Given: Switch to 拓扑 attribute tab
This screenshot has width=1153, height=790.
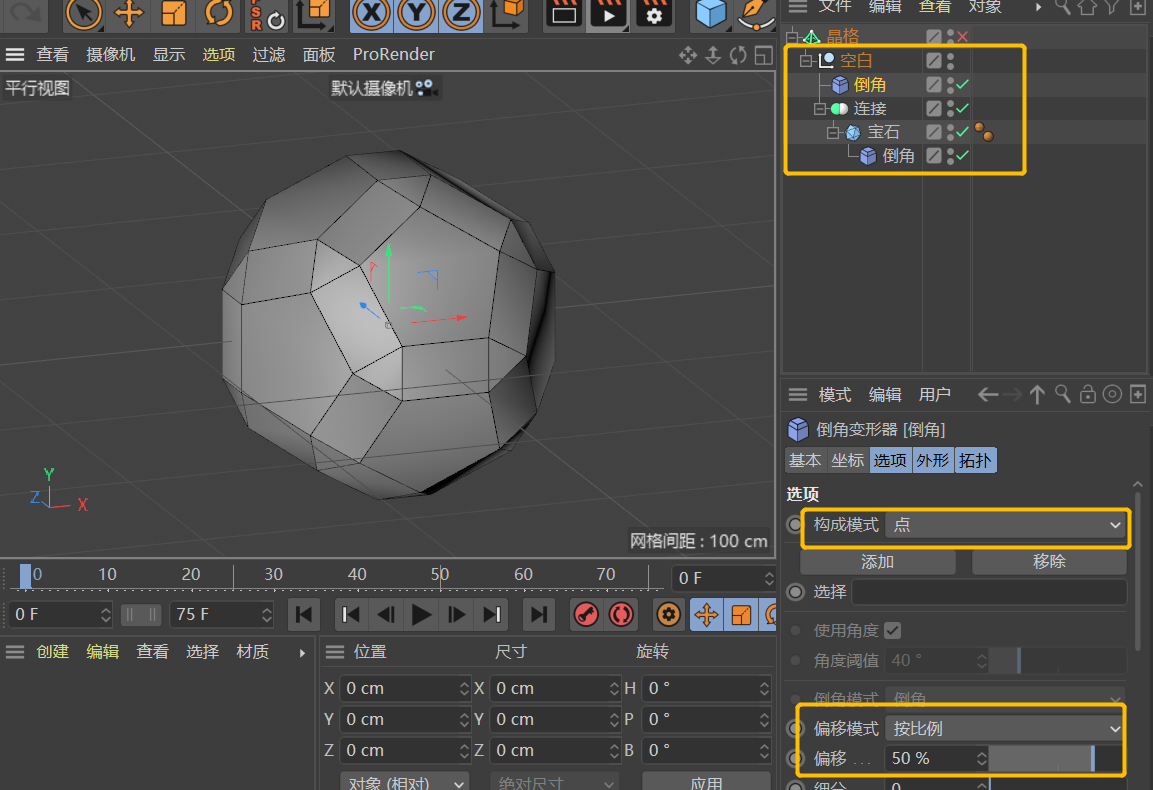Looking at the screenshot, I should pyautogui.click(x=975, y=460).
